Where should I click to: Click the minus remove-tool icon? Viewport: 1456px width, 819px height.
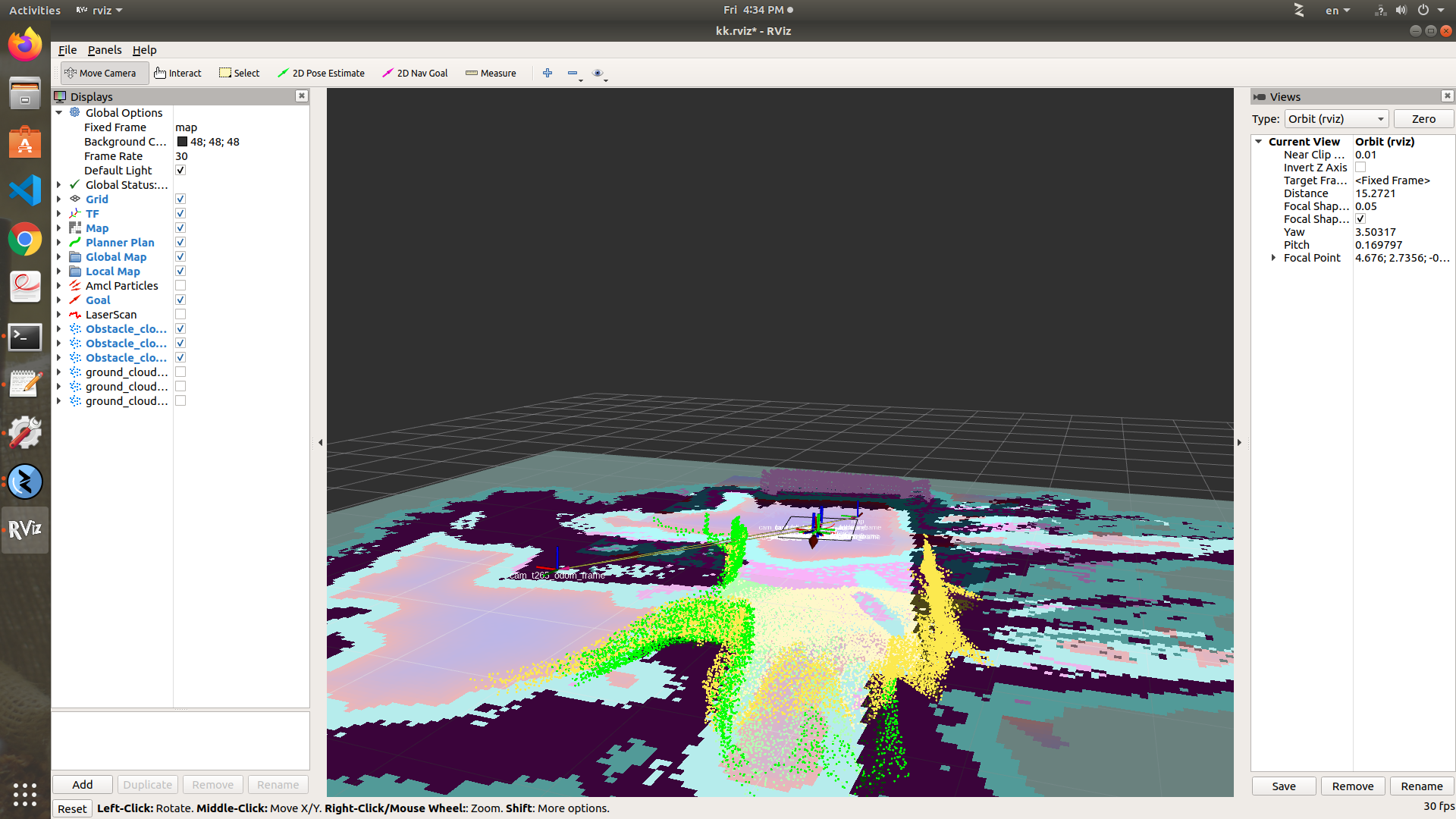(573, 73)
